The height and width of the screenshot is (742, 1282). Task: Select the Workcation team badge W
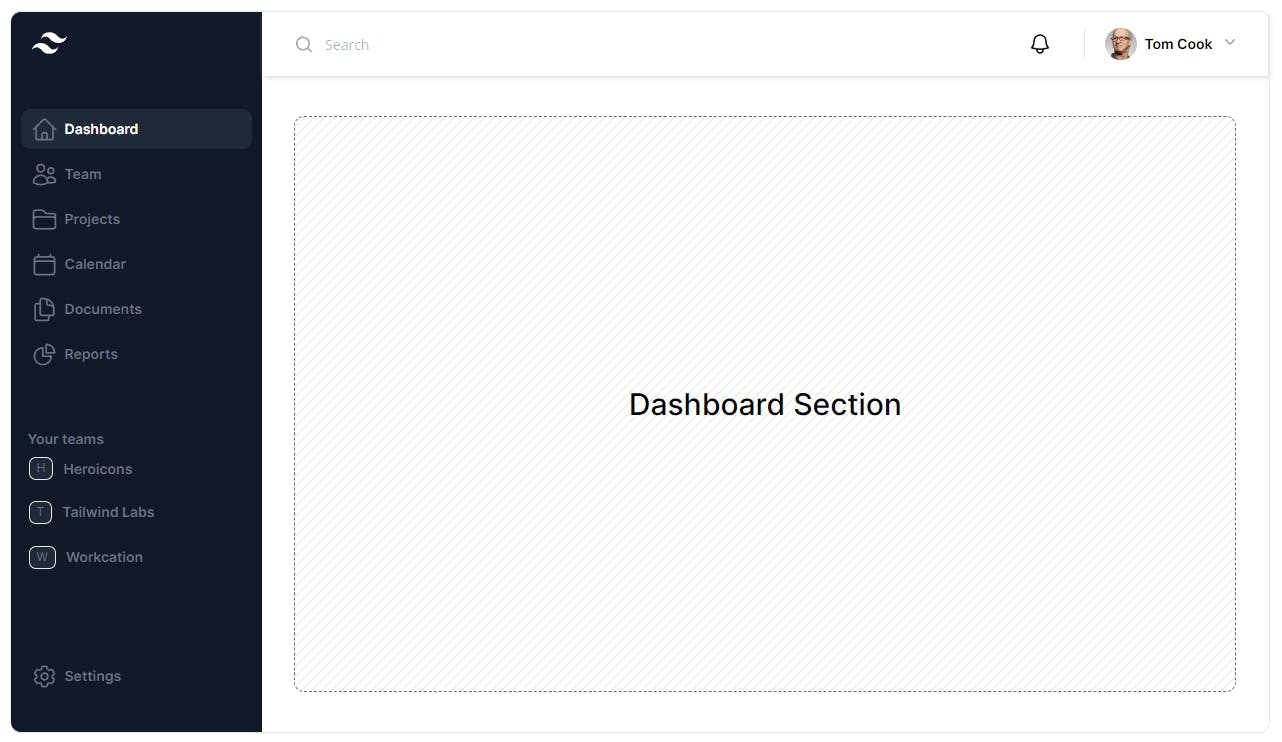[42, 557]
